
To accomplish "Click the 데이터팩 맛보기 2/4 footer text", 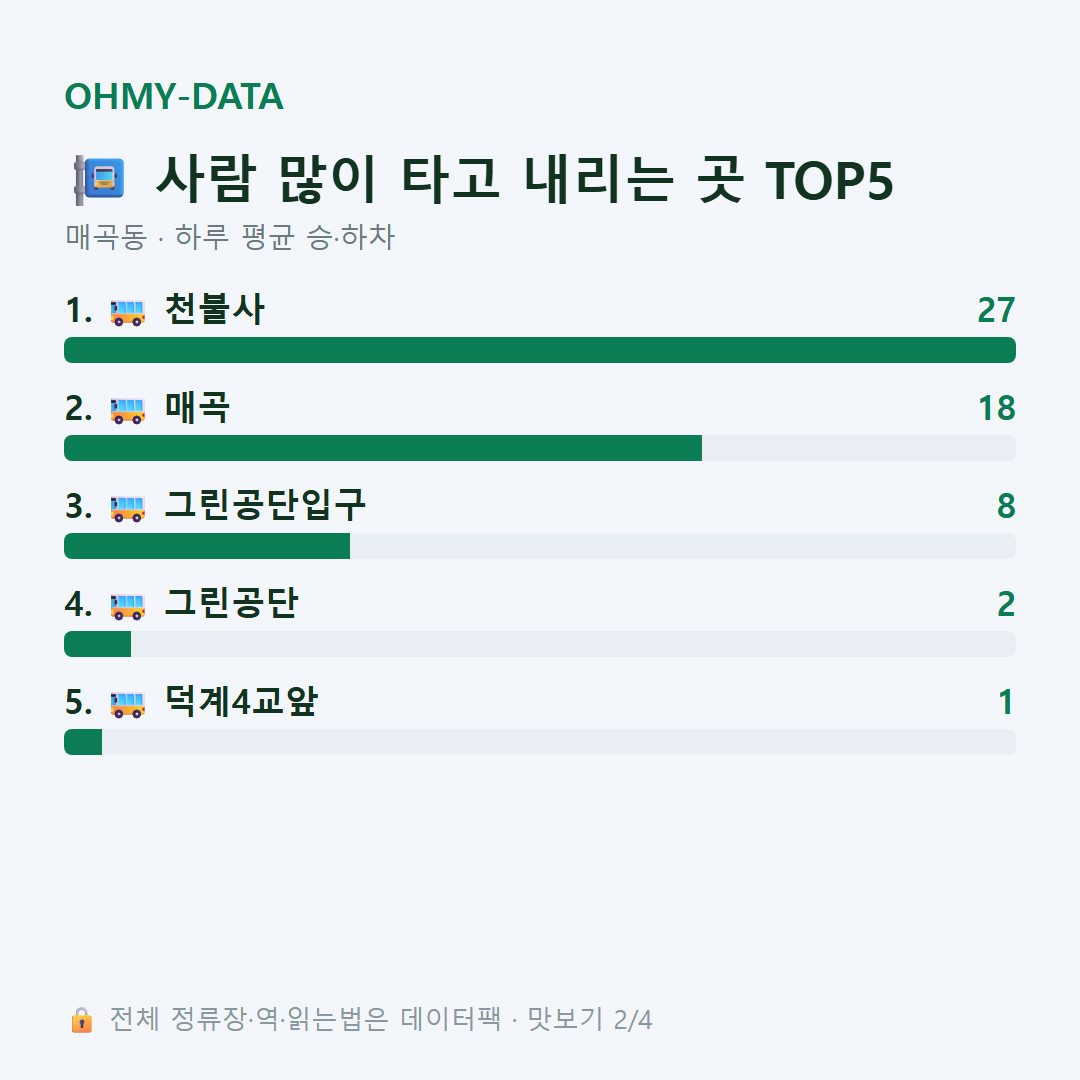I will coord(526,1019).
